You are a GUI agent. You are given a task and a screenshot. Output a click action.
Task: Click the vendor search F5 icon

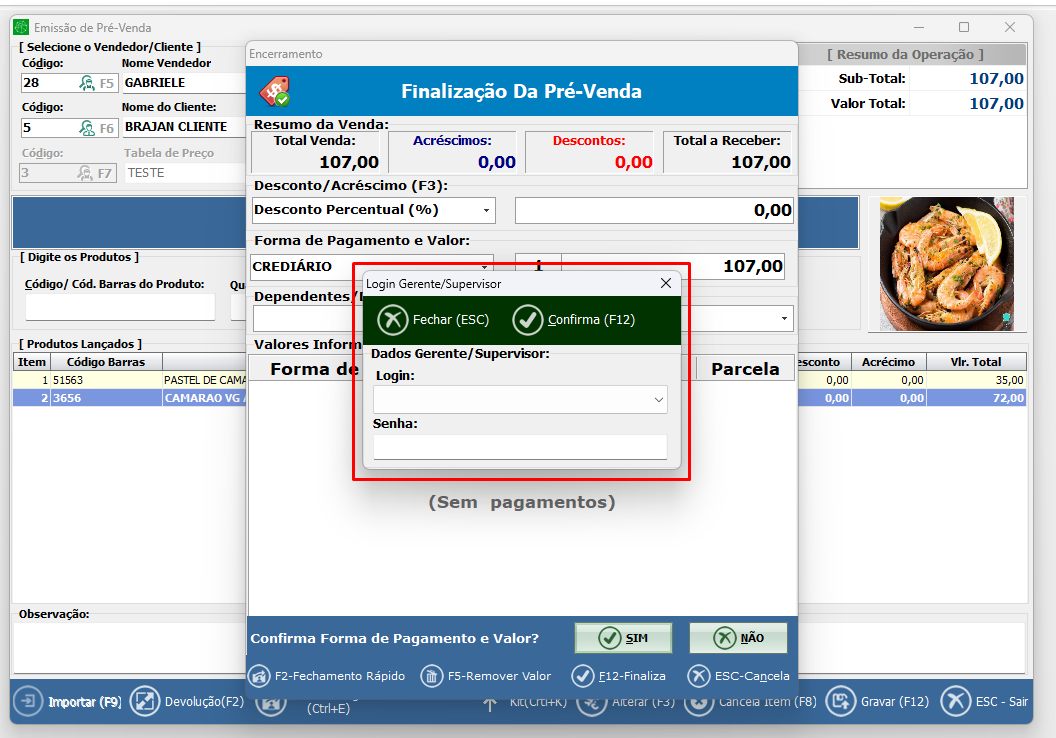click(x=87, y=83)
